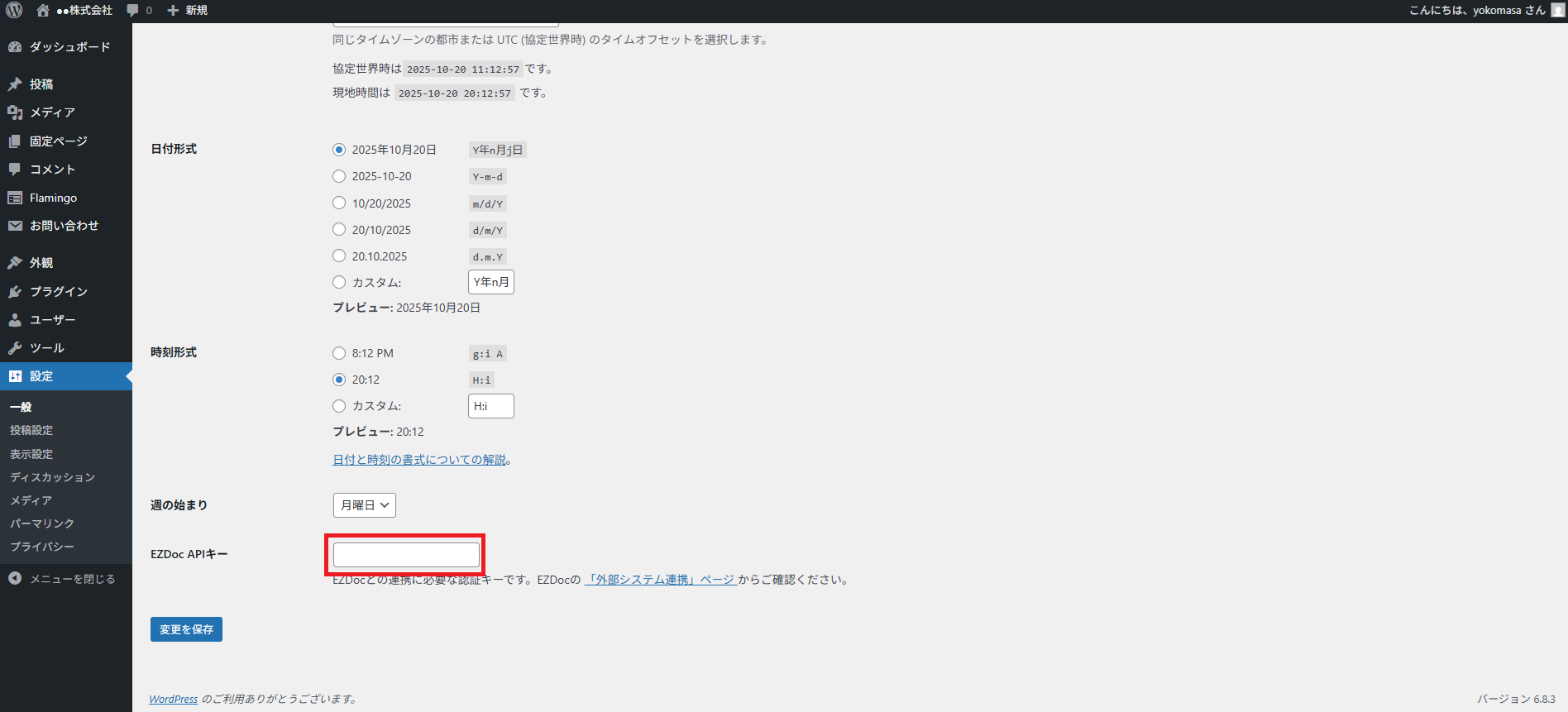
Task: Click the WordPress logo icon
Action: pos(14,10)
